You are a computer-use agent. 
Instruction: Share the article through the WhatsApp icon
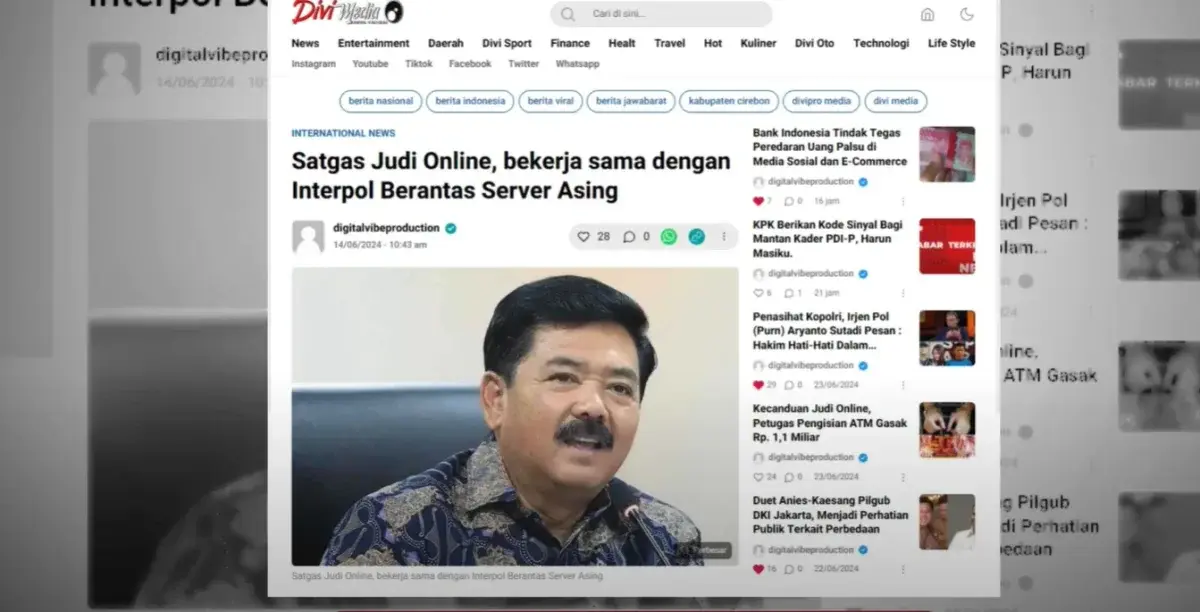tap(667, 237)
